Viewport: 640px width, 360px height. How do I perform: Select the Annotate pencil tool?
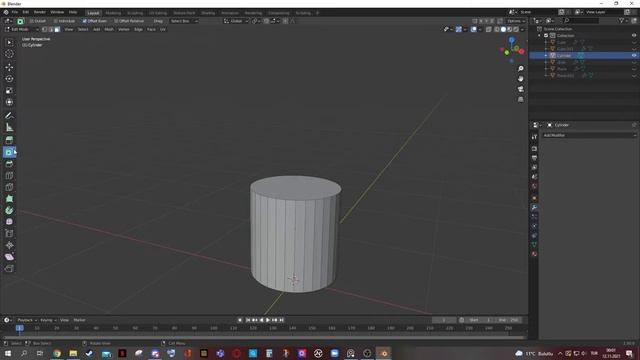(x=9, y=116)
